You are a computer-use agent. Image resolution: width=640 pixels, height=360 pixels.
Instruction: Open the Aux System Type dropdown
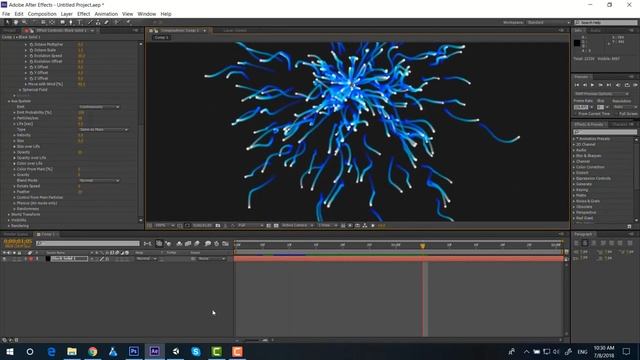pos(104,129)
